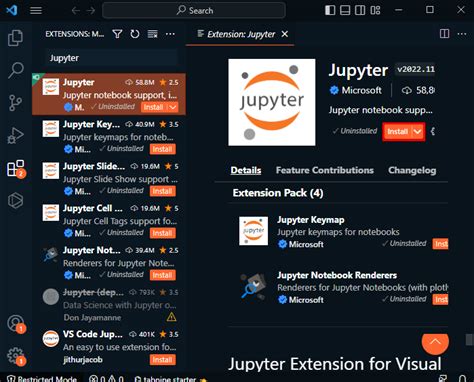Customize layout icon in title bar
This screenshot has height=382, width=474.
[375, 10]
